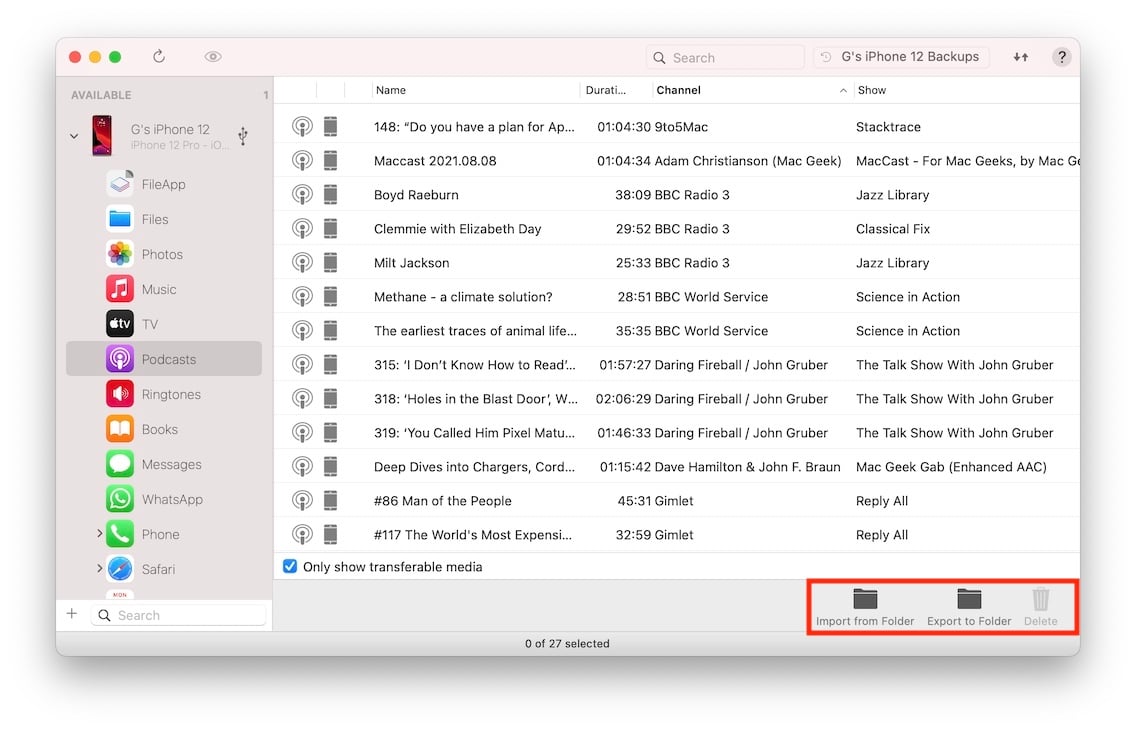Toggle Channel sort direction arrow
The image size is (1136, 730).
tap(843, 91)
